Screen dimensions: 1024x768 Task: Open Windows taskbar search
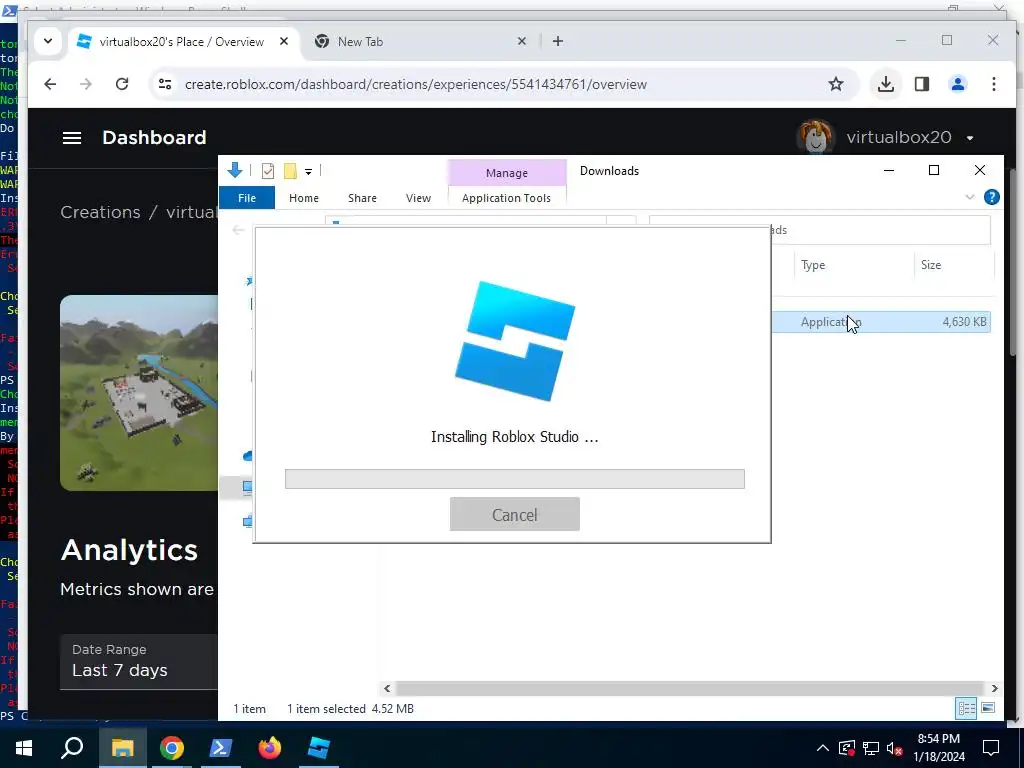pyautogui.click(x=72, y=748)
